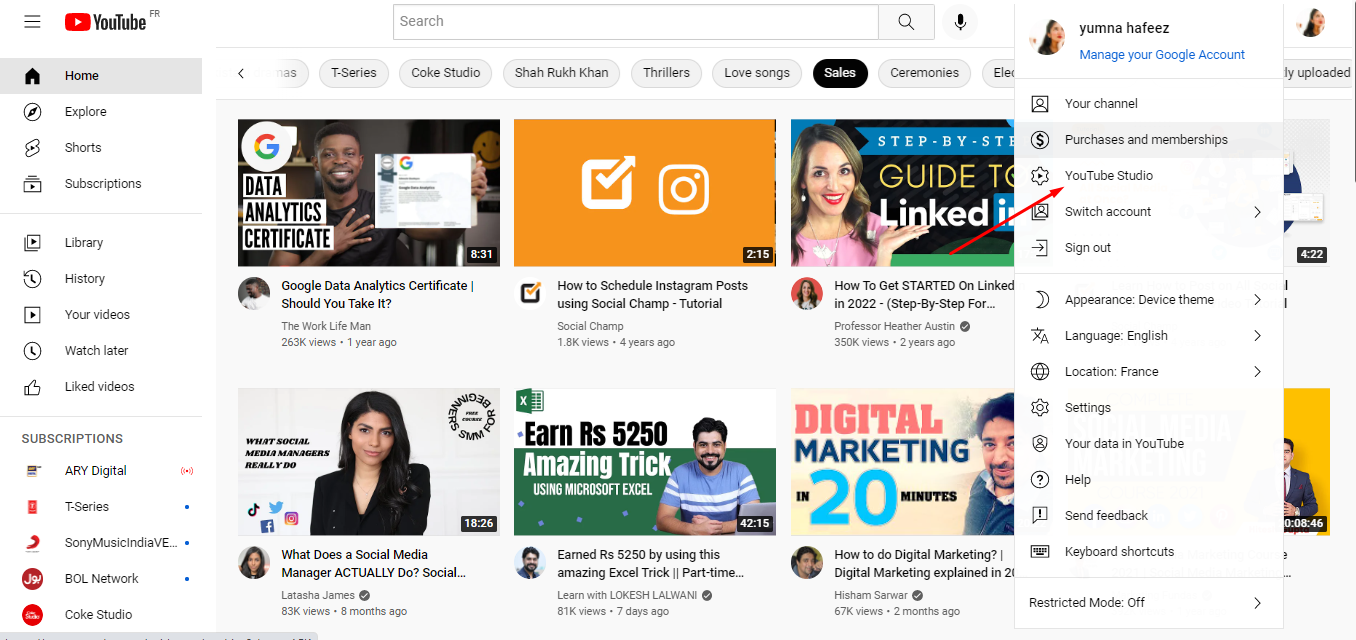Viewport: 1356px width, 640px height.
Task: Open the hamburger guide menu
Action: point(32,21)
